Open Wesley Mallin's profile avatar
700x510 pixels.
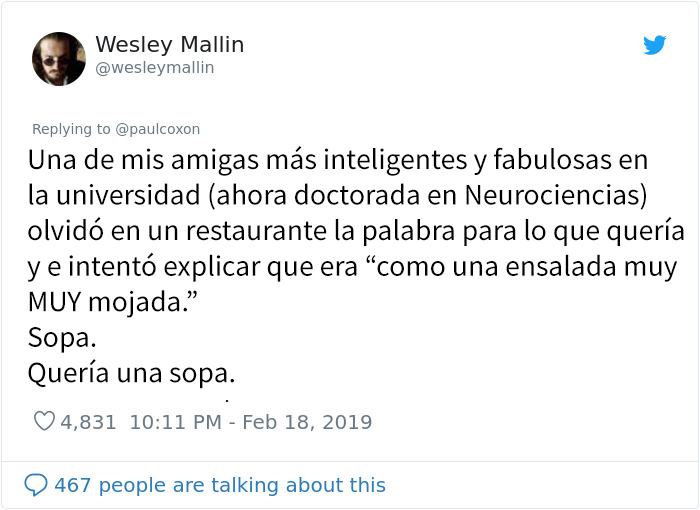59,59
